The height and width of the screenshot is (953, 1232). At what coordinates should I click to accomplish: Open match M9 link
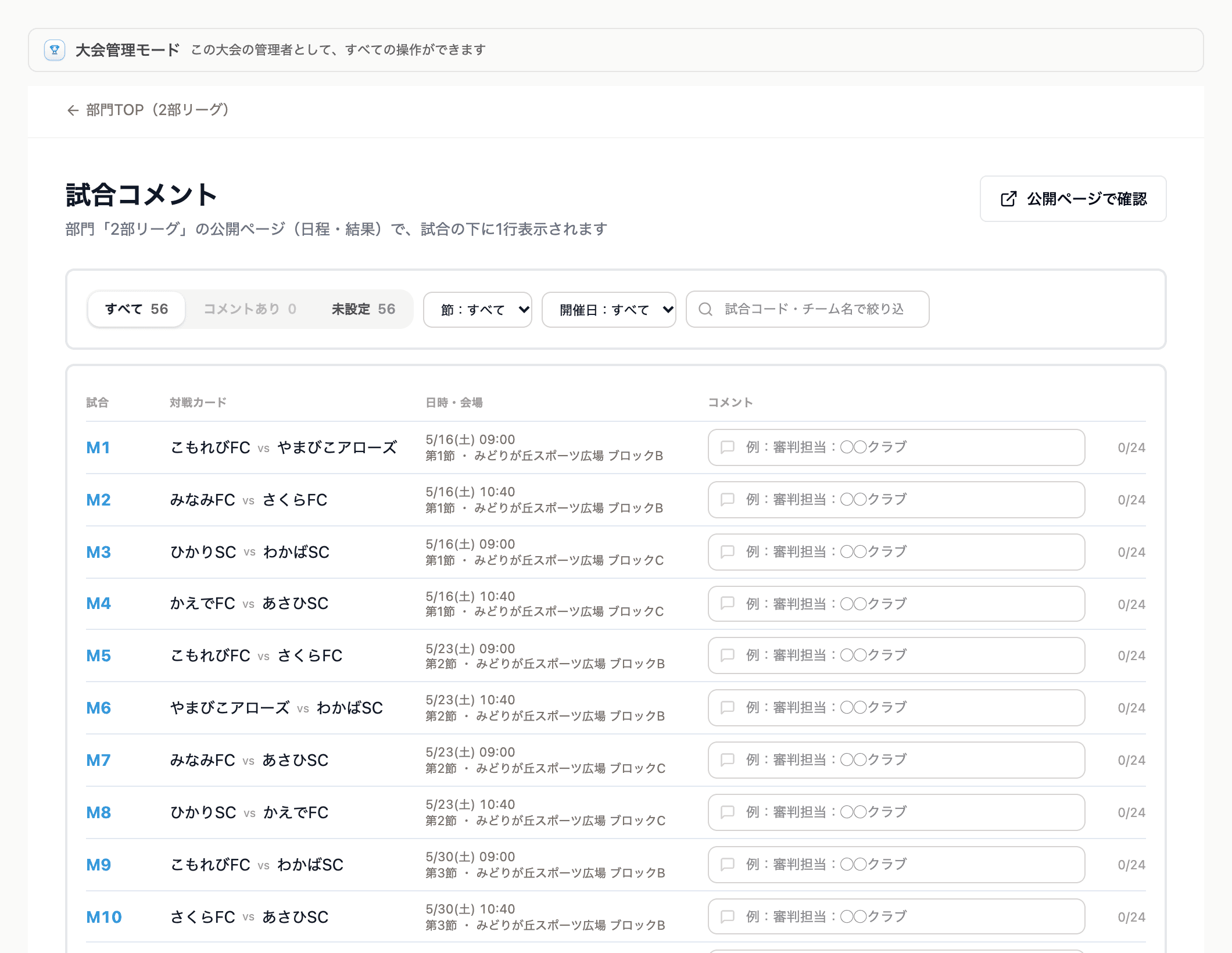(x=98, y=865)
